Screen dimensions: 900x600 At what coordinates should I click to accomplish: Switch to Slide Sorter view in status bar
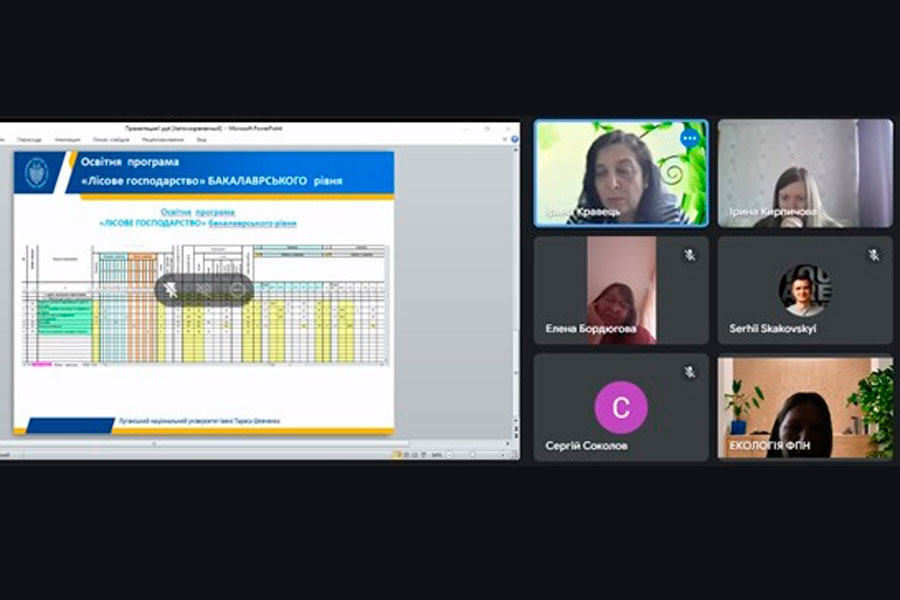click(406, 455)
